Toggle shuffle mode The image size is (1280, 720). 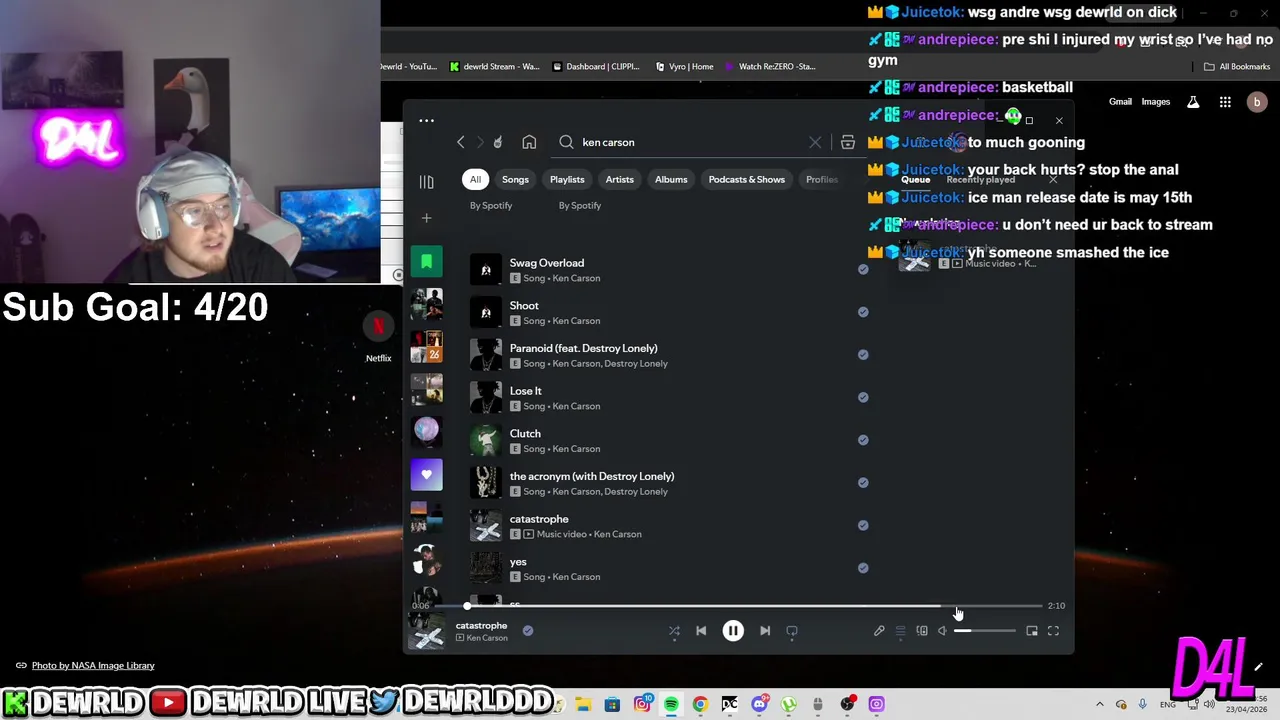pyautogui.click(x=674, y=631)
